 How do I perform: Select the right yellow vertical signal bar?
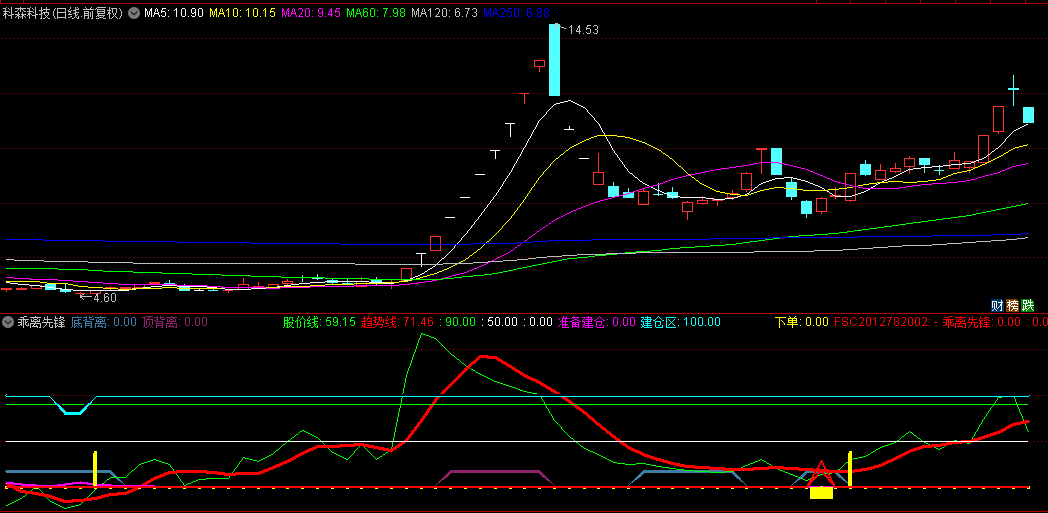850,469
